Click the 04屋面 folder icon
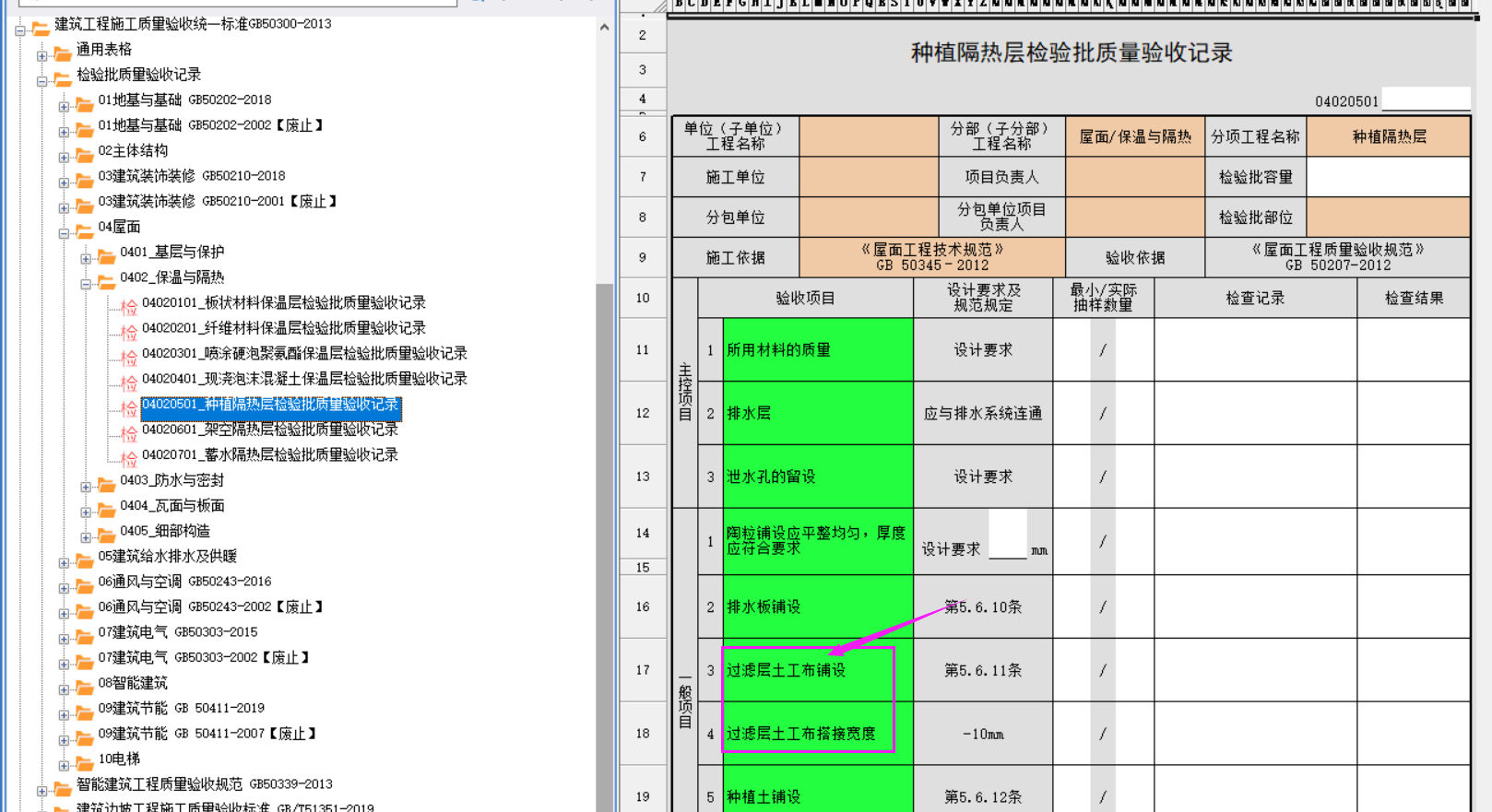Screen dimensions: 1492x812 [85, 231]
